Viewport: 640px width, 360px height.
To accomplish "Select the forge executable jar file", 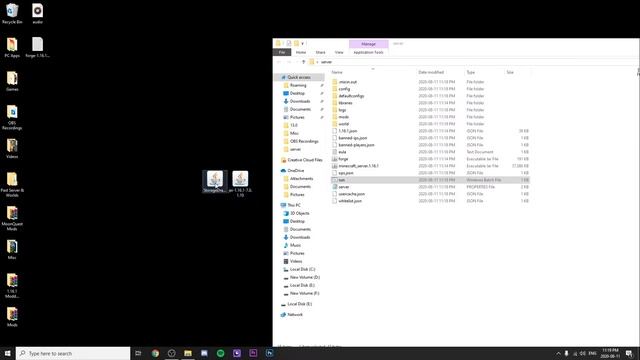I will click(x=343, y=159).
